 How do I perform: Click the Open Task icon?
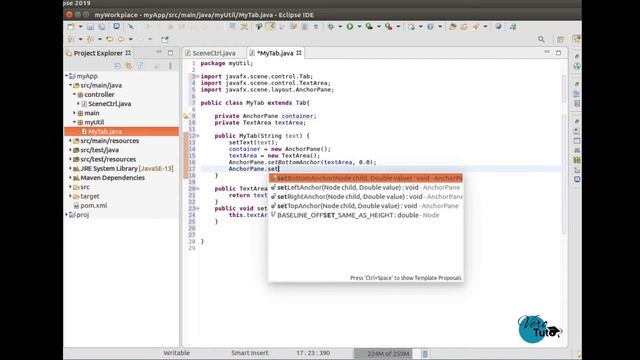pyautogui.click(x=464, y=27)
